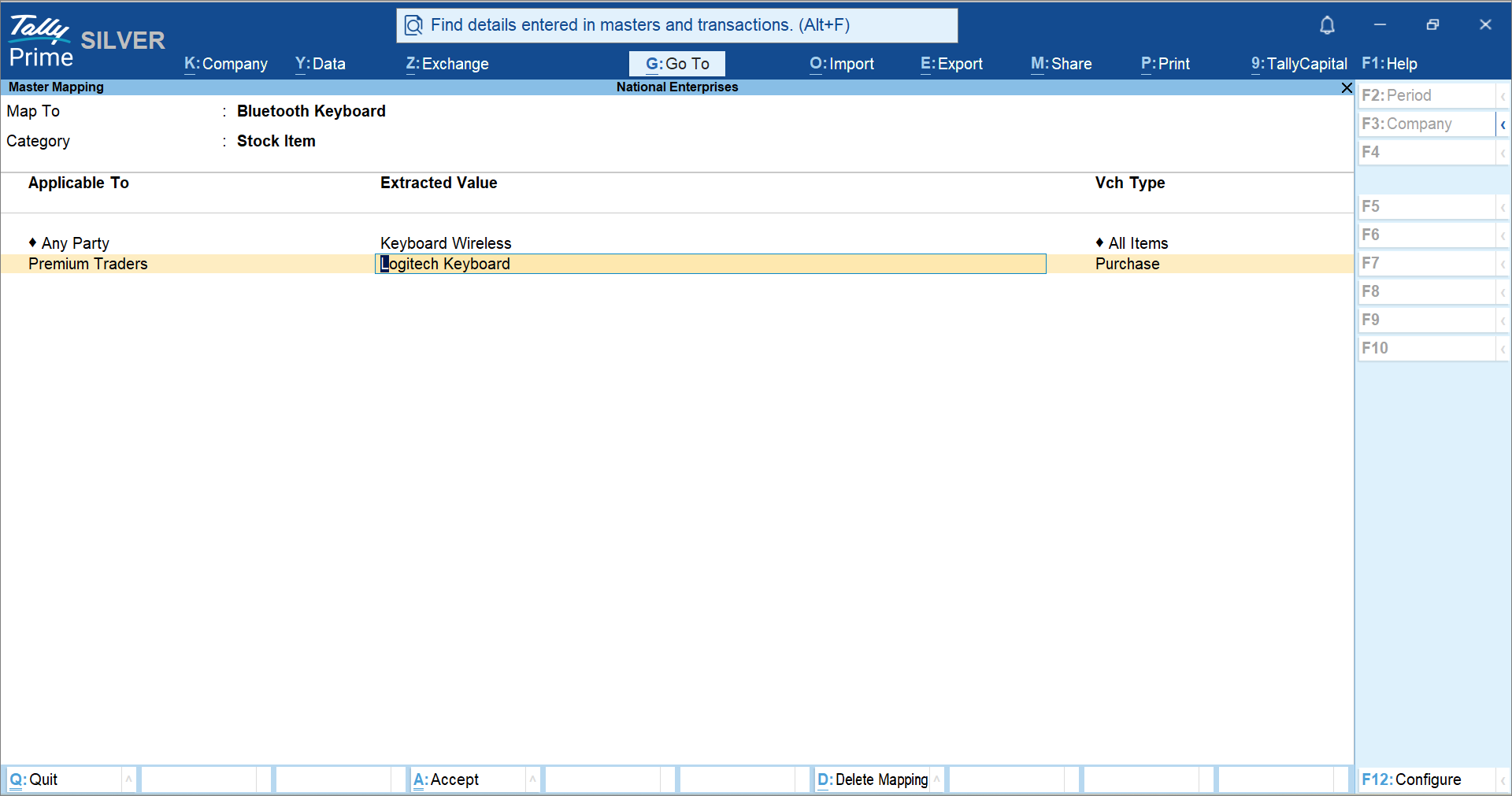
Task: Open the Y: Data menu
Action: [320, 64]
